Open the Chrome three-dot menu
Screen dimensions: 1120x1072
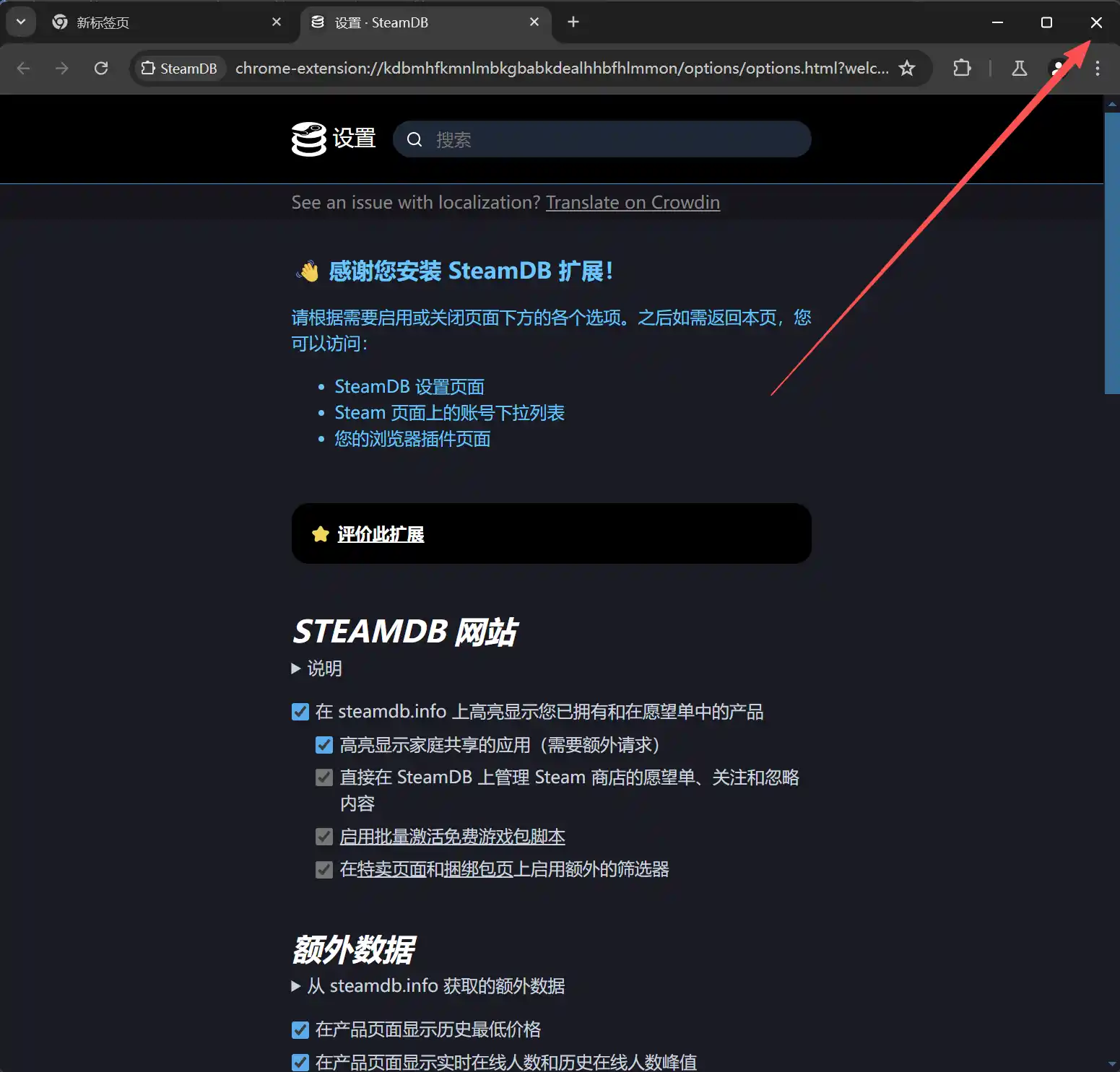(x=1097, y=68)
